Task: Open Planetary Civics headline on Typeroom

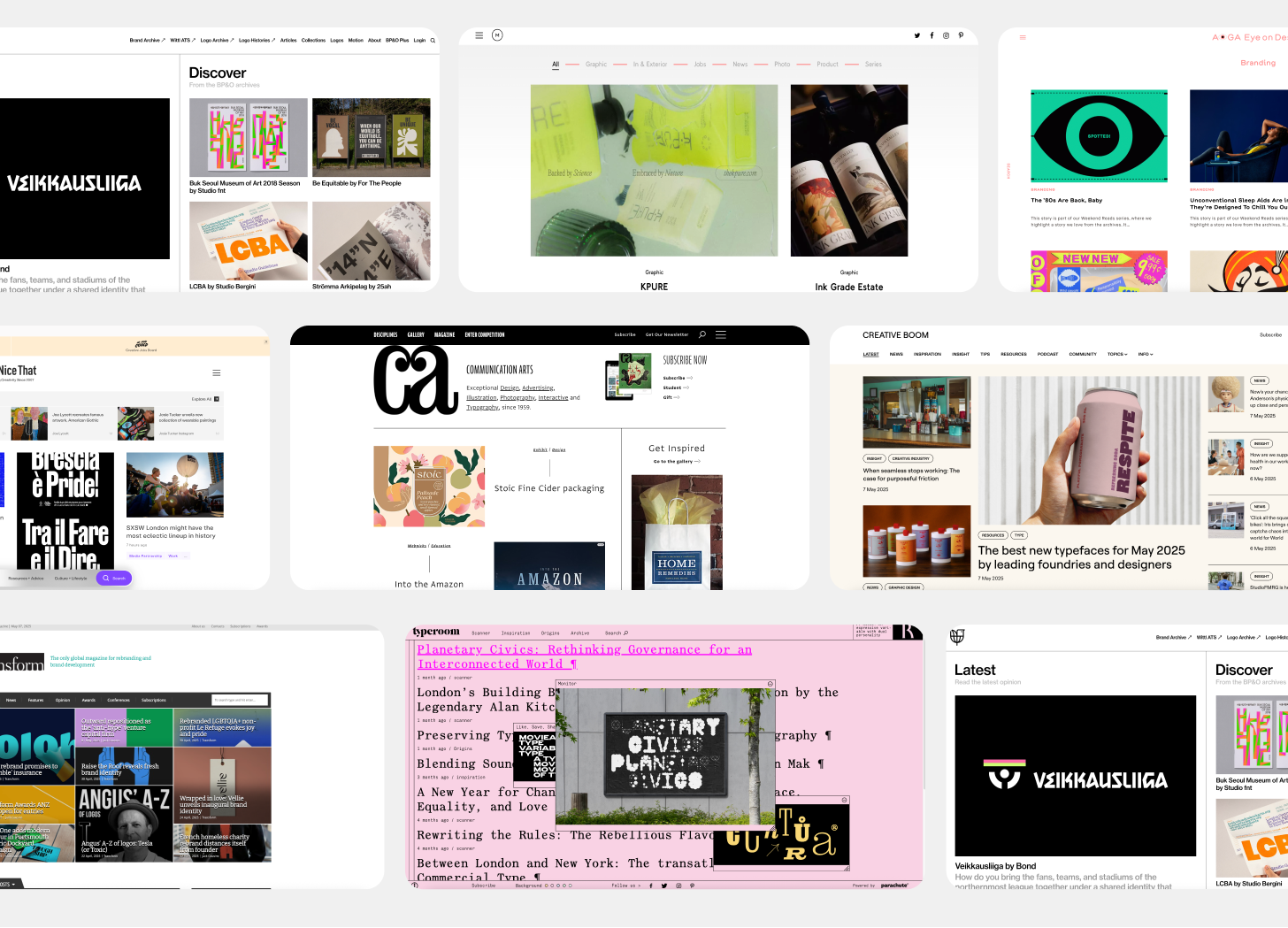Action: pyautogui.click(x=585, y=656)
